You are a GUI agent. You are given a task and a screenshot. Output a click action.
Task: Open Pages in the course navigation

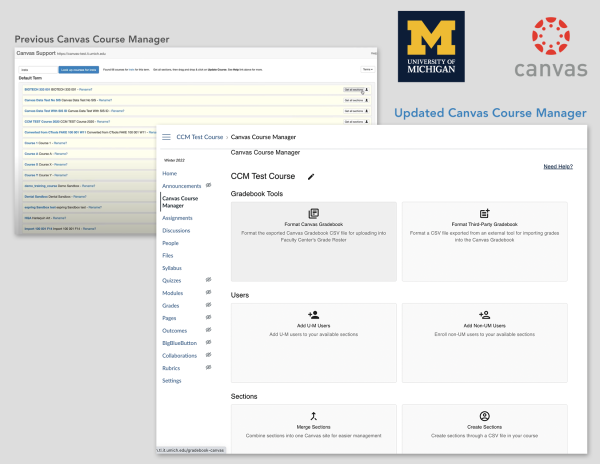point(169,318)
